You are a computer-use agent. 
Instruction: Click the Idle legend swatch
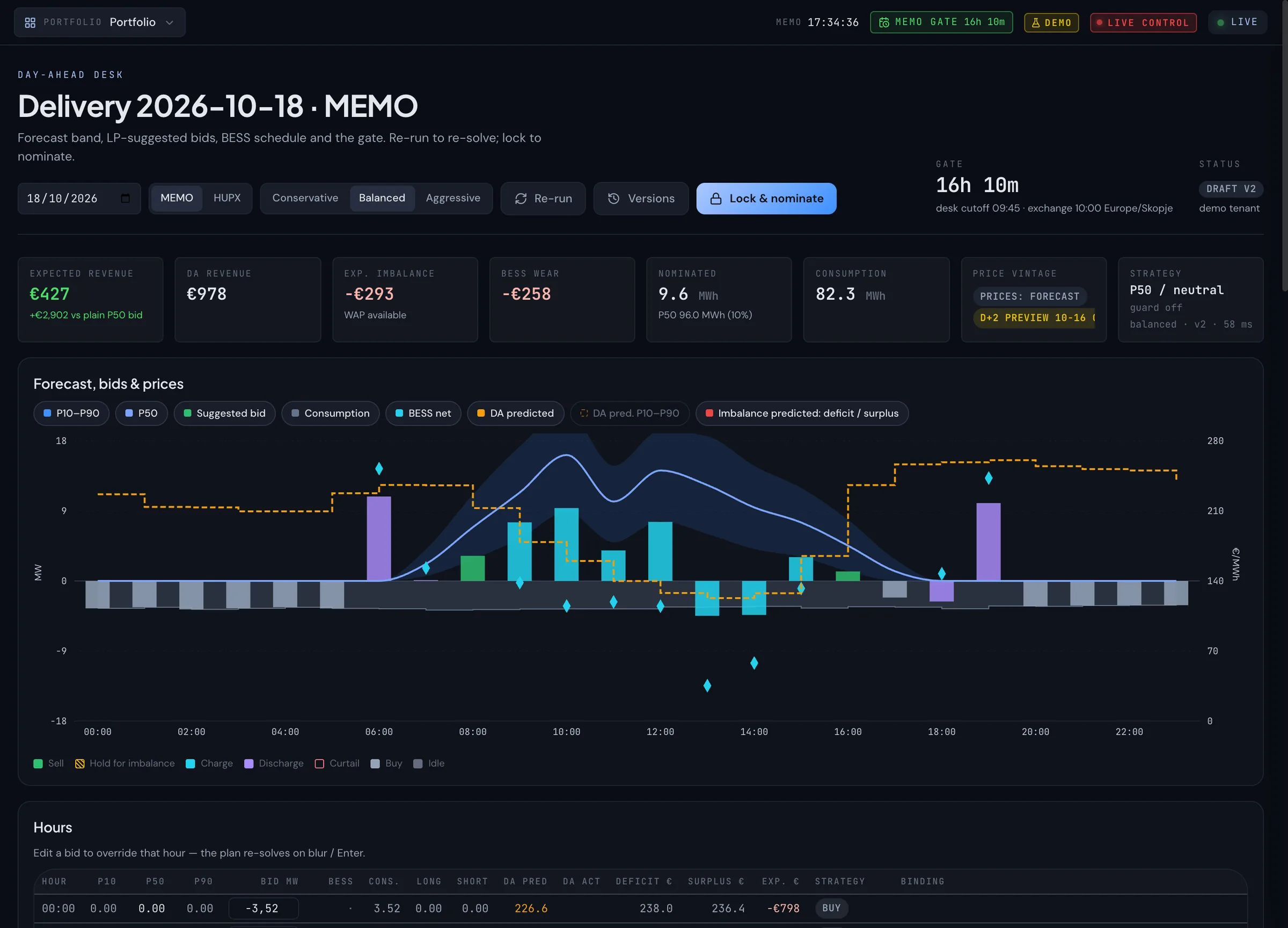click(418, 764)
